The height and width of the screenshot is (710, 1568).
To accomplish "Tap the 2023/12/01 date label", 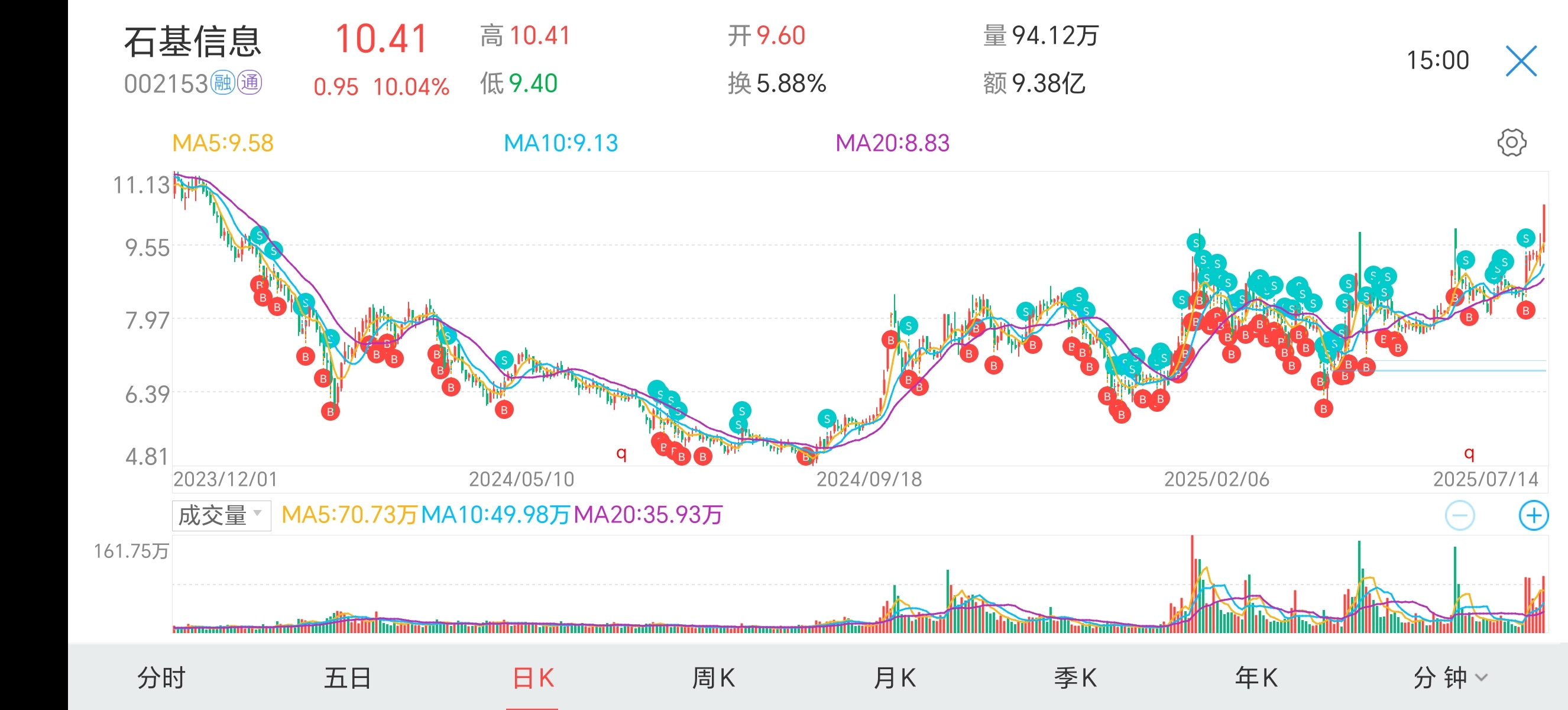I will coord(225,479).
